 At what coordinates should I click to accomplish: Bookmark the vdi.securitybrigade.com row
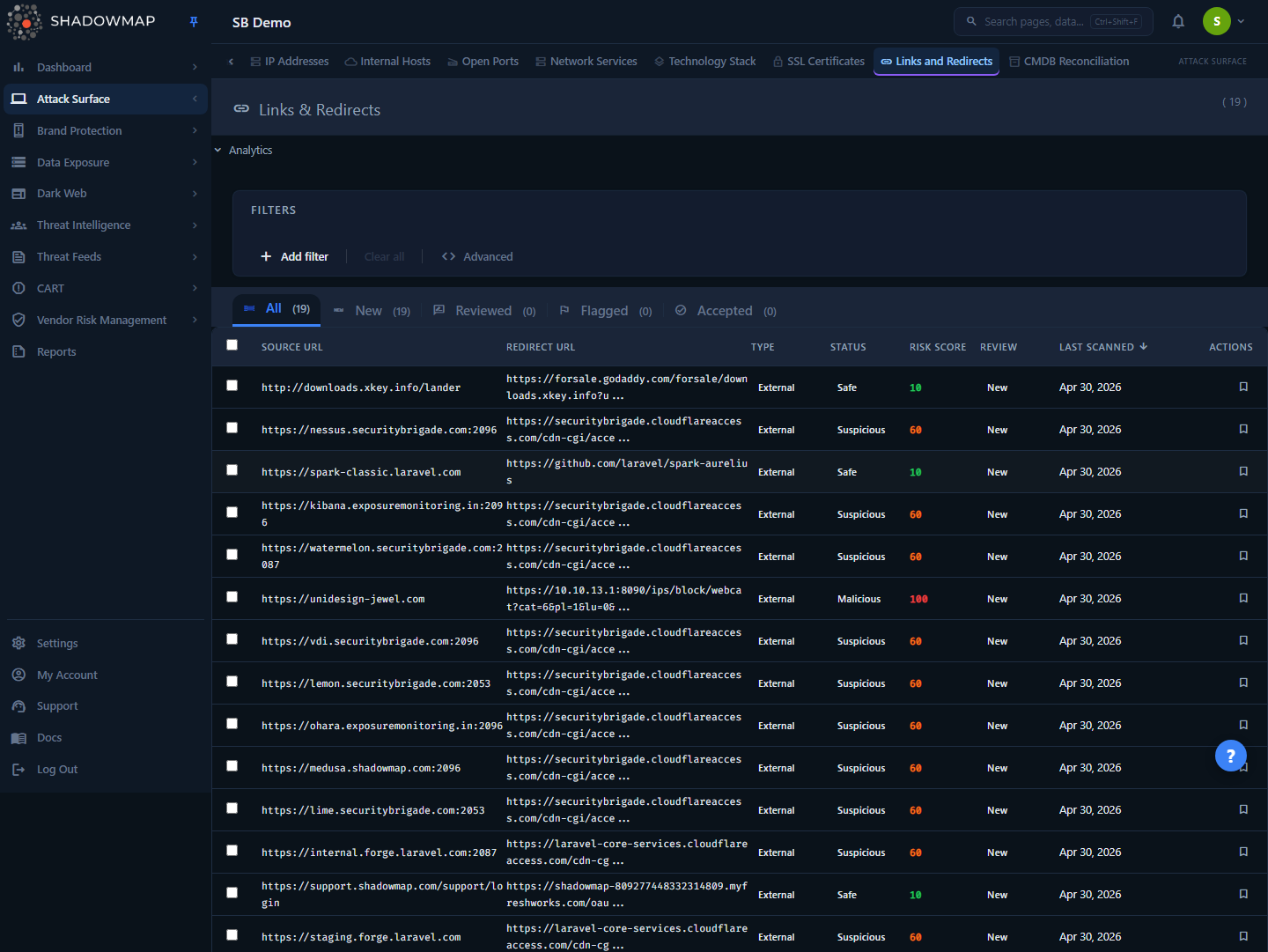(1243, 640)
